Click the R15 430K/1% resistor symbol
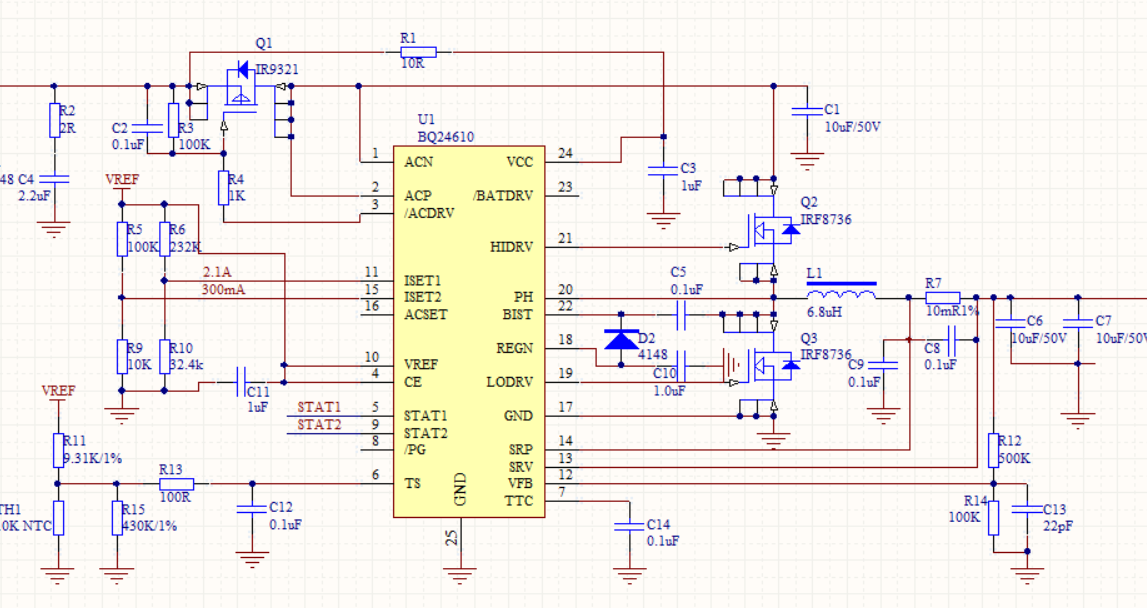This screenshot has height=608, width=1147. click(x=117, y=518)
